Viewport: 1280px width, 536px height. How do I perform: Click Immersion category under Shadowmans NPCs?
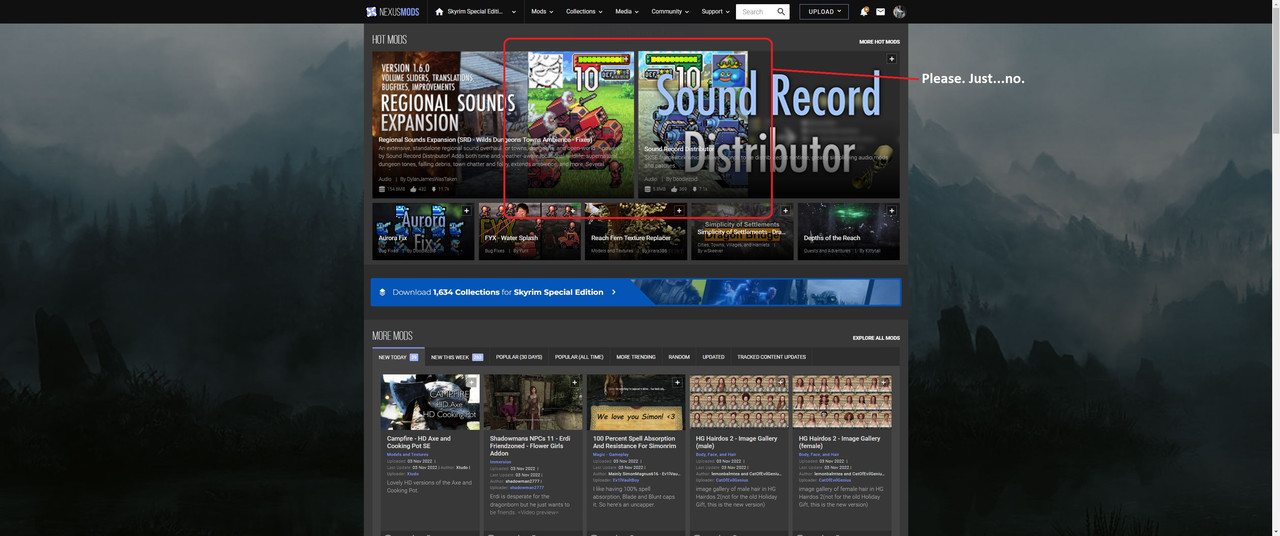(x=500, y=462)
